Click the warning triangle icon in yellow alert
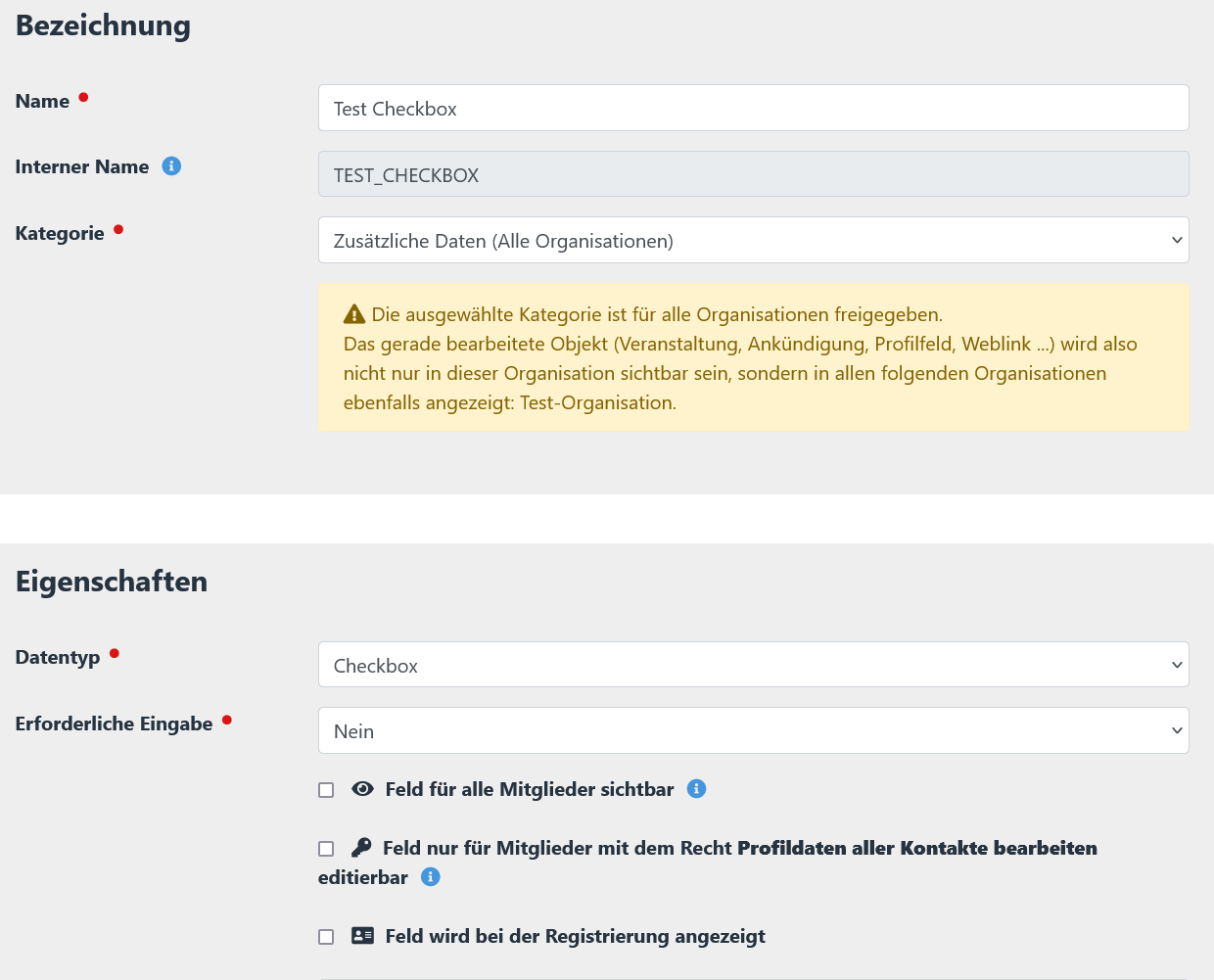1214x980 pixels. [354, 314]
